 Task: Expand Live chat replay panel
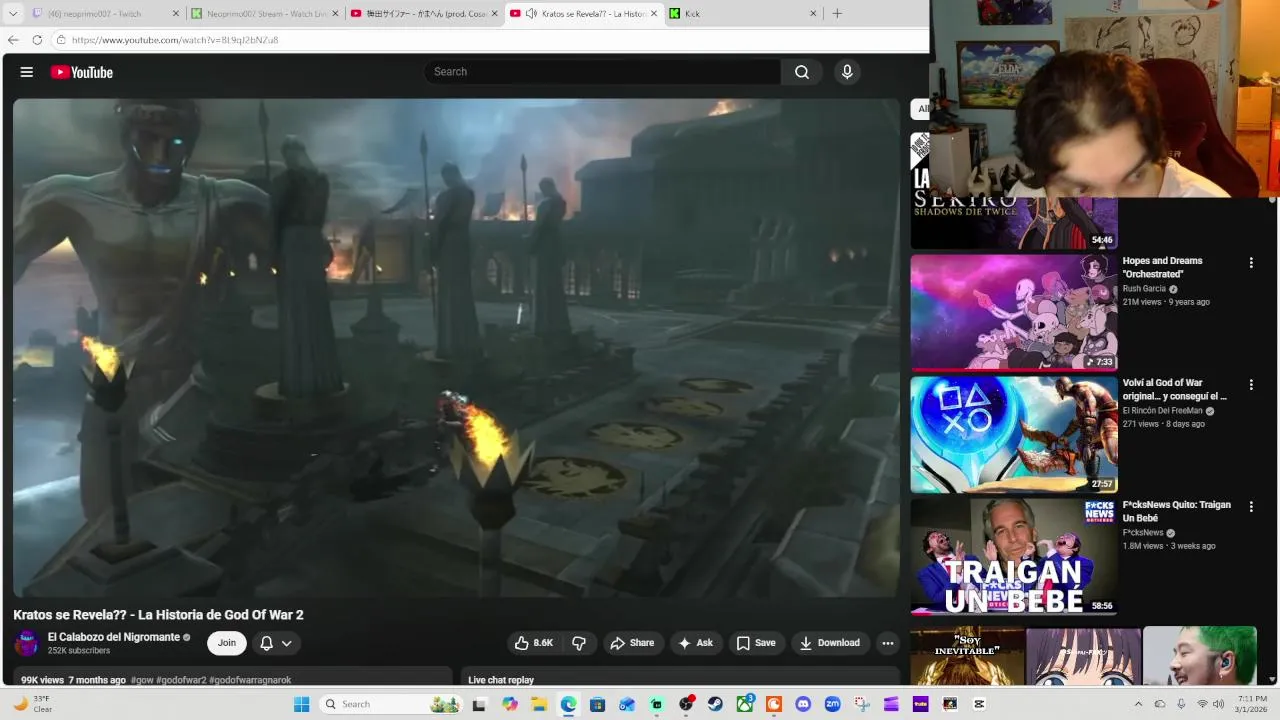click(684, 679)
